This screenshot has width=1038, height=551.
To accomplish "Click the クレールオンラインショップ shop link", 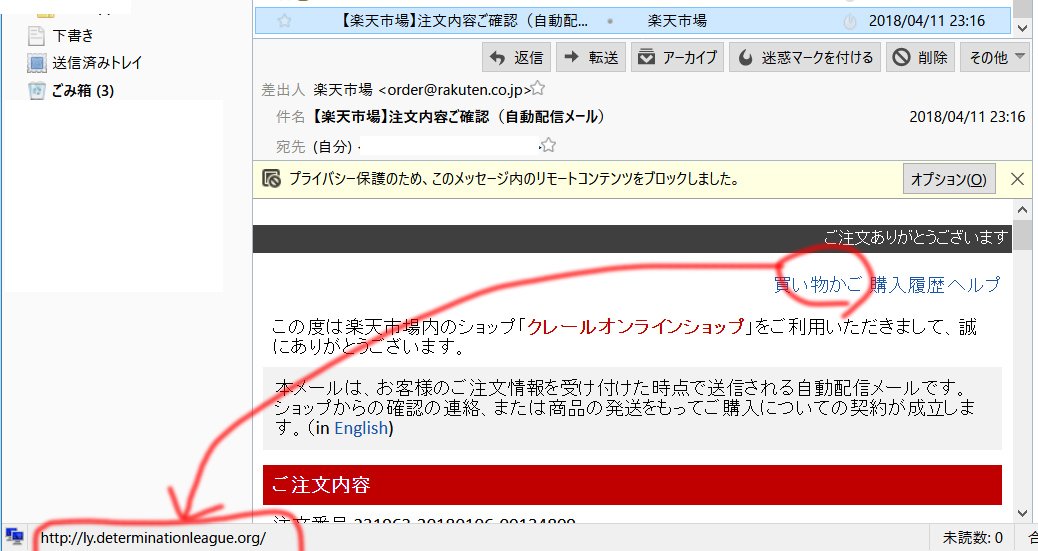I will (636, 326).
